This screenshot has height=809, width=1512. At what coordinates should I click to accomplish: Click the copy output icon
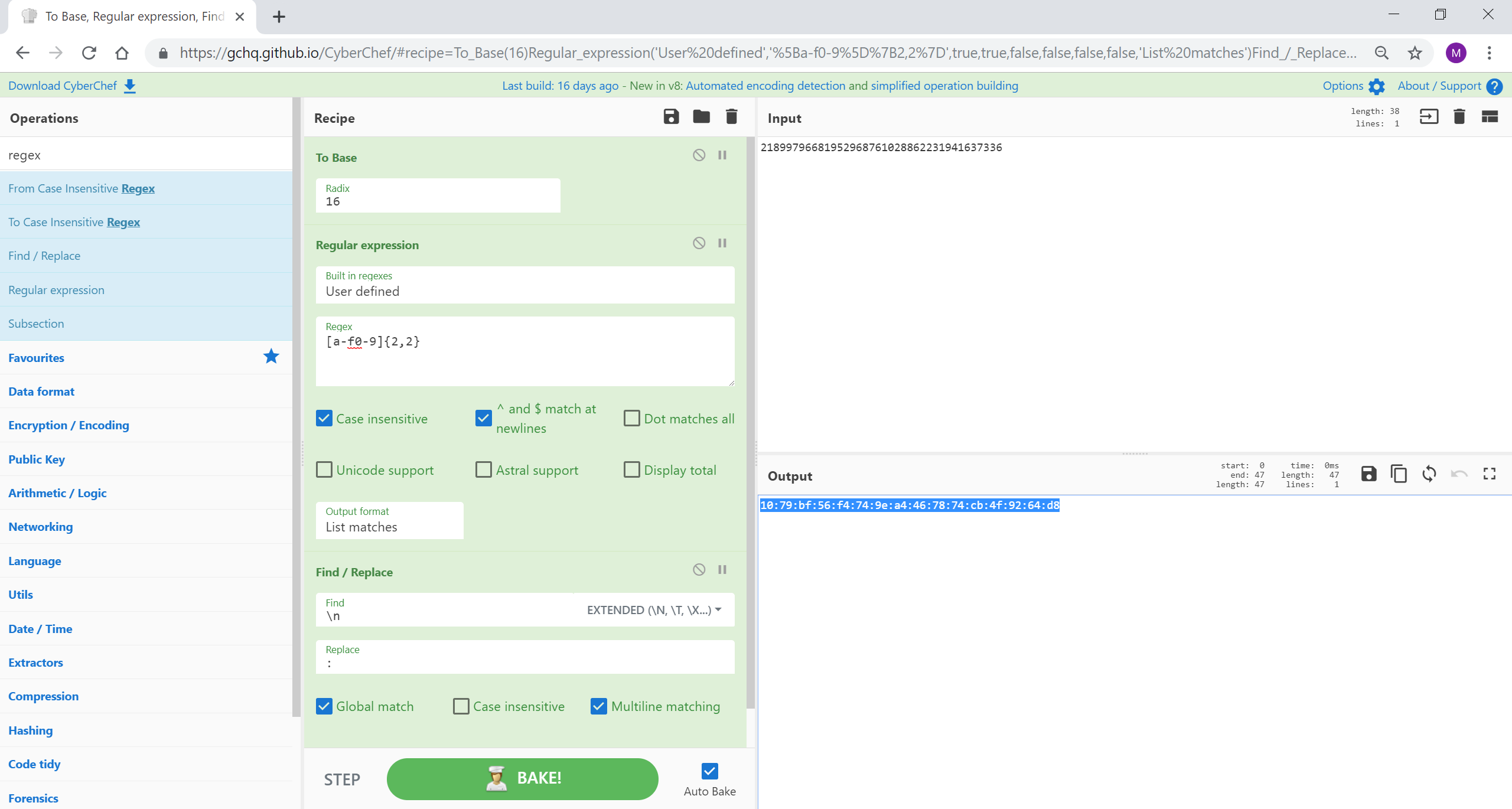(x=1398, y=474)
